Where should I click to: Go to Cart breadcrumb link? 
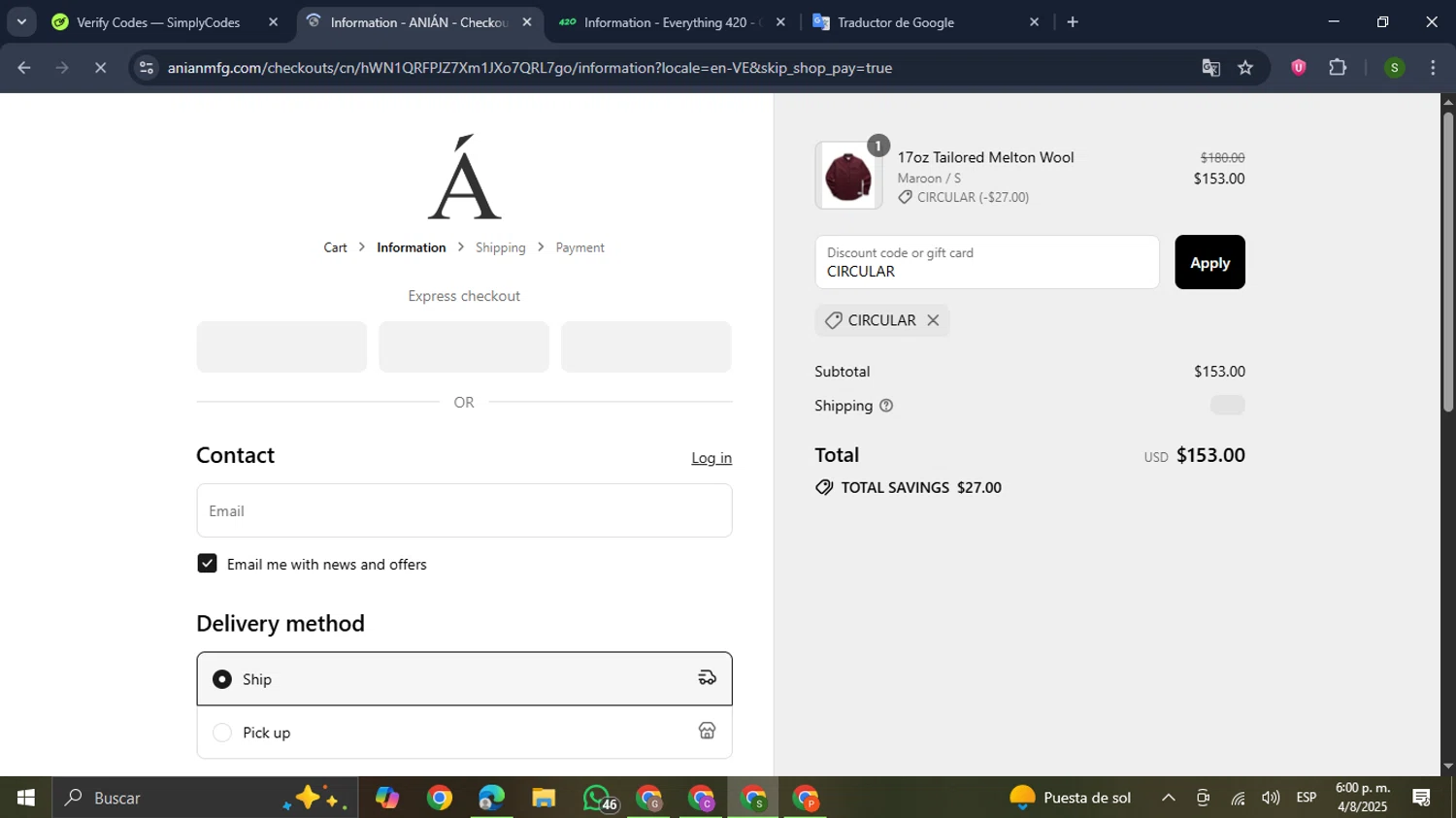coord(335,247)
